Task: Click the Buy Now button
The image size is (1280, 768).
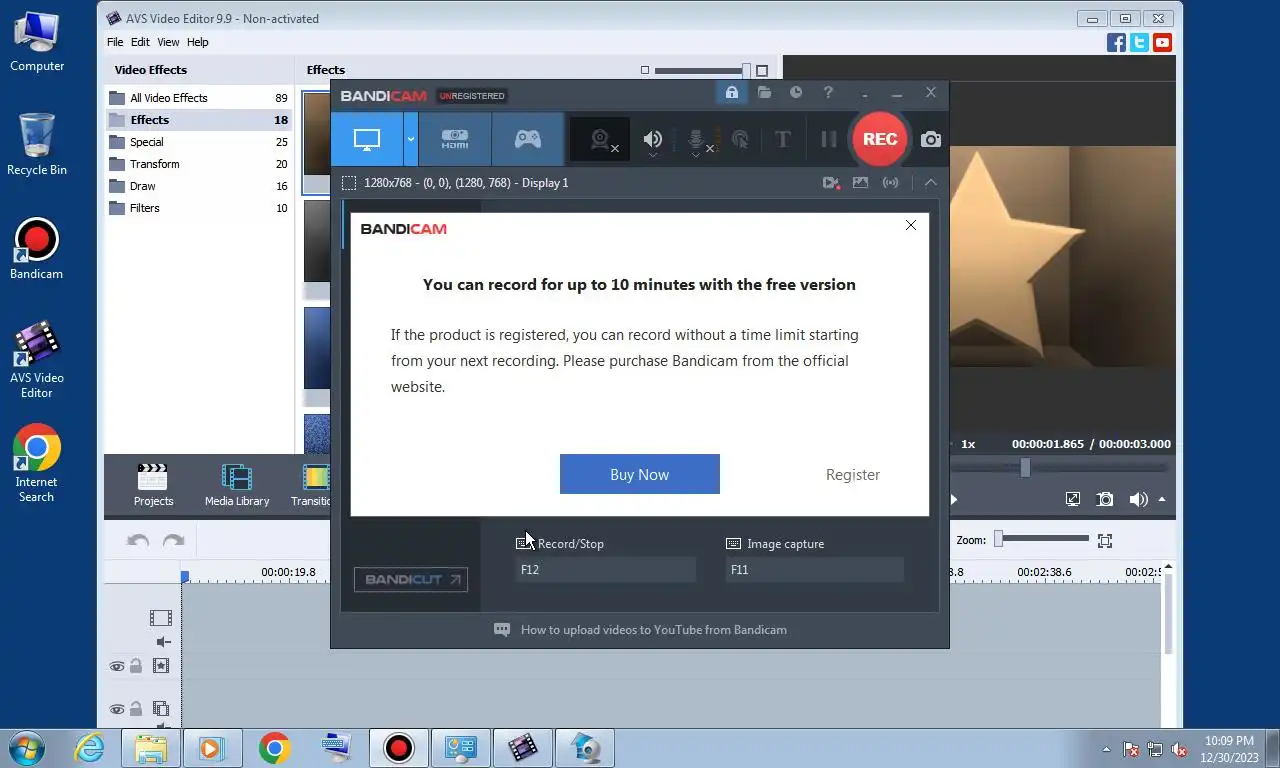Action: [640, 474]
